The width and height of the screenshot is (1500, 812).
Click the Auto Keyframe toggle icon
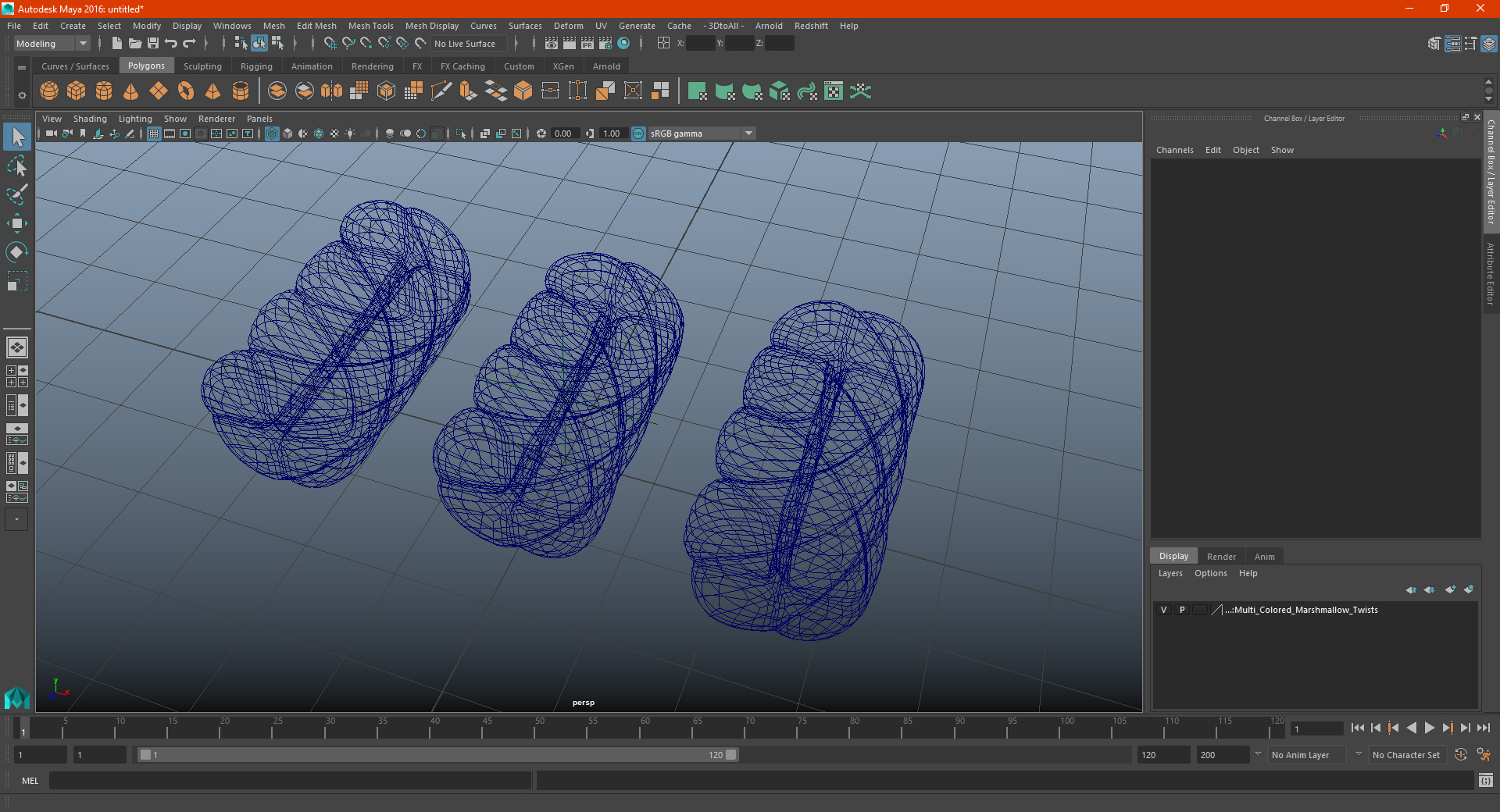click(1461, 754)
